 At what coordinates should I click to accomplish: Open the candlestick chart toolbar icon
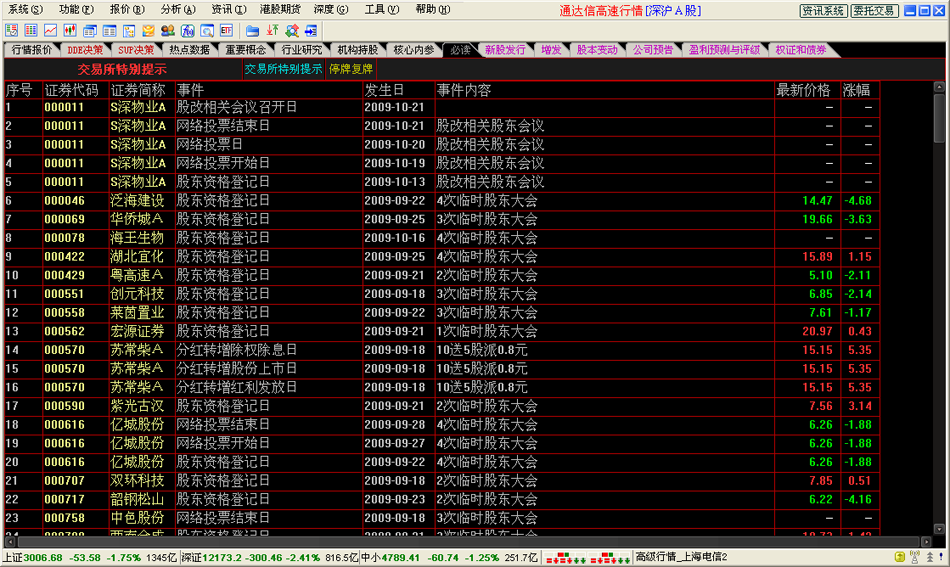(70, 30)
